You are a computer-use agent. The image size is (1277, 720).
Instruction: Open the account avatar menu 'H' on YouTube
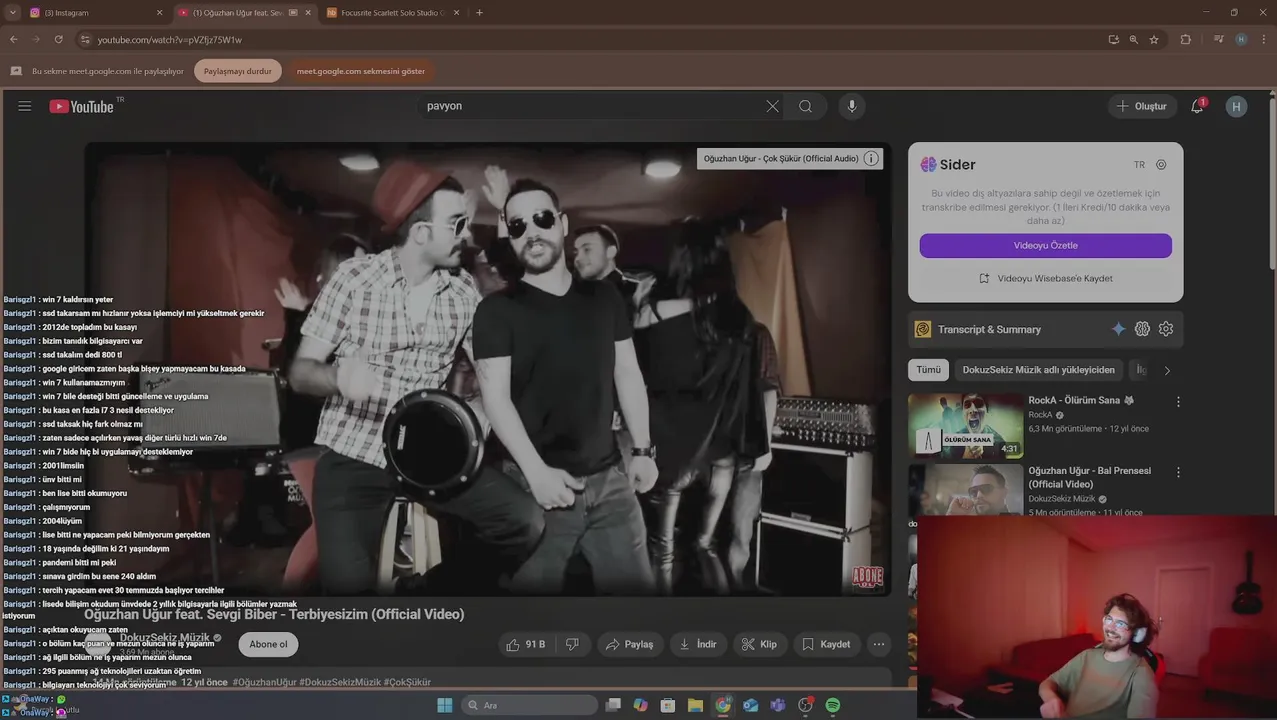pos(1236,106)
